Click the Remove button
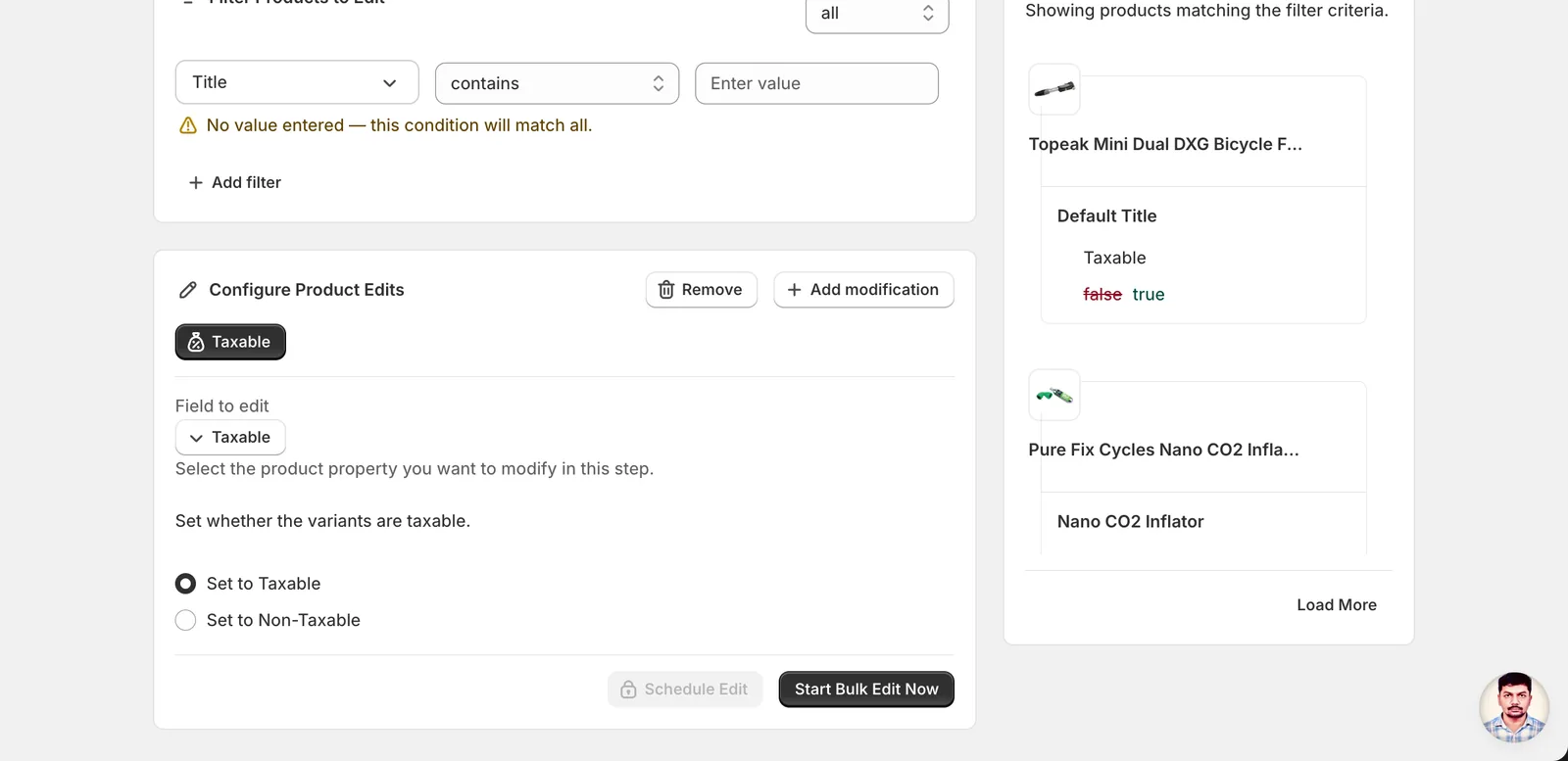The width and height of the screenshot is (1568, 761). [702, 290]
